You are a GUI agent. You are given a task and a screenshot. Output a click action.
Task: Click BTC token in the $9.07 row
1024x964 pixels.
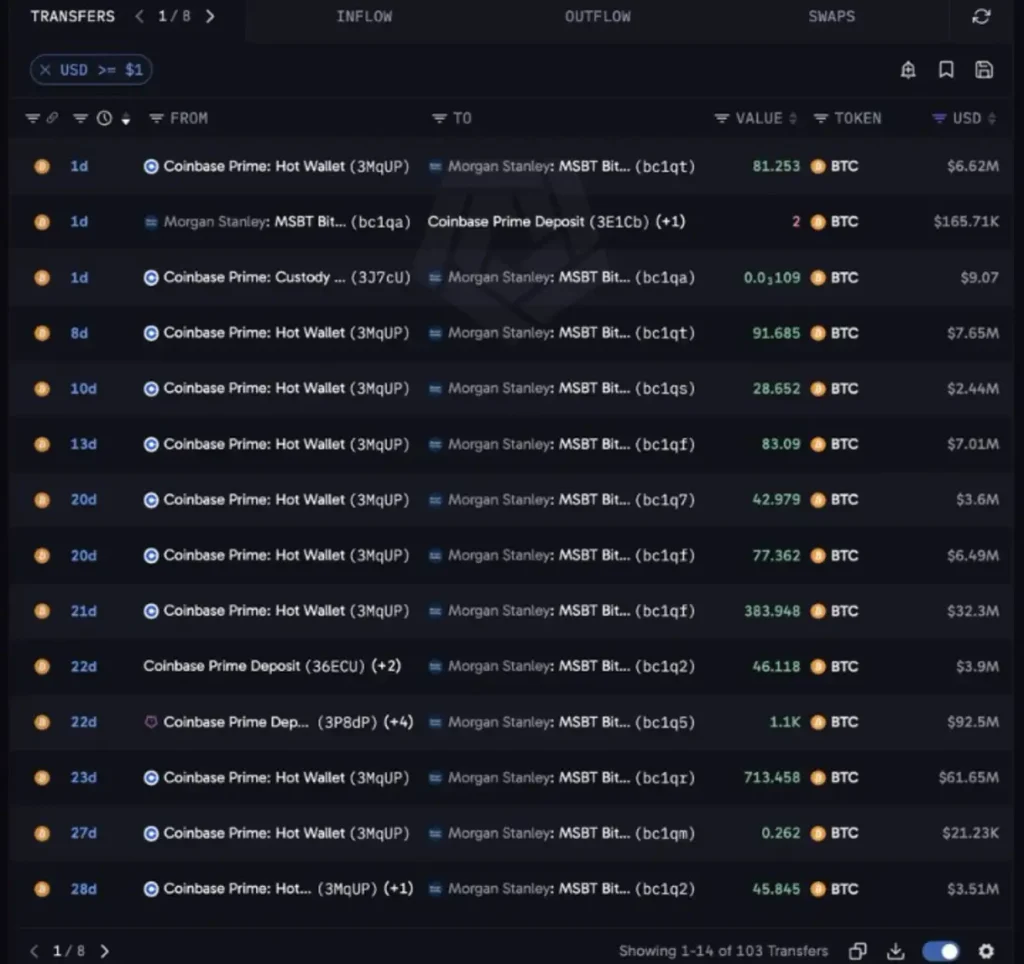[x=835, y=278]
